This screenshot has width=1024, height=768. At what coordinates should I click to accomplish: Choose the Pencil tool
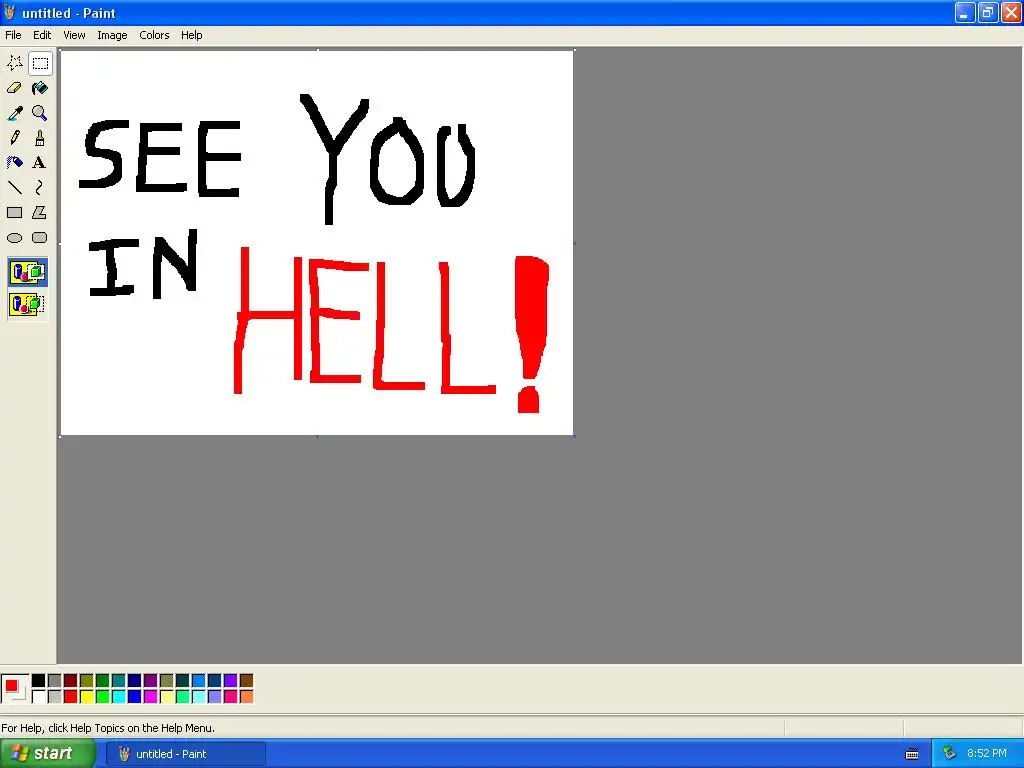(x=14, y=138)
